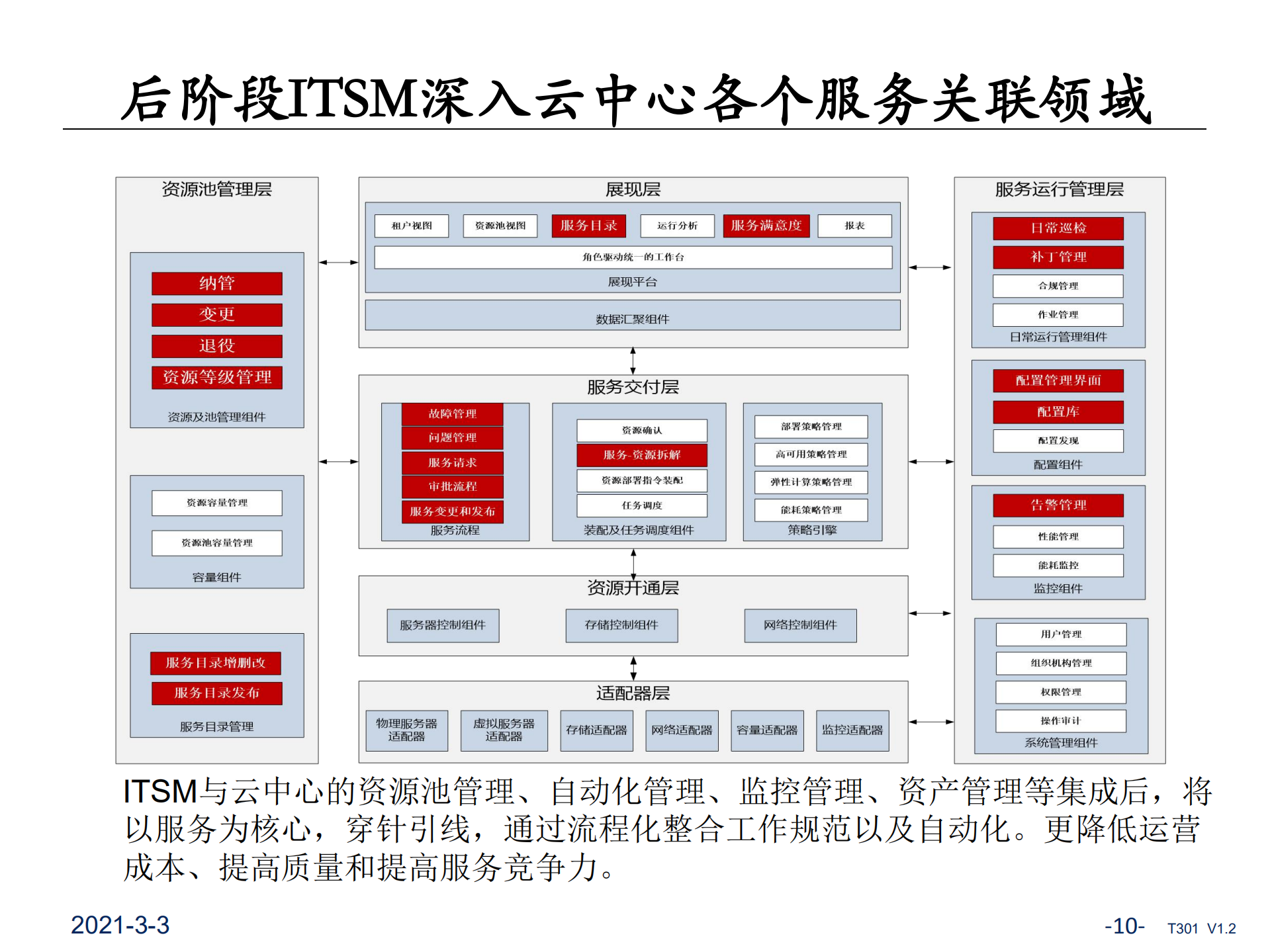Click the 服务目录增删改 button
Viewport: 1270px width, 952px height.
pyautogui.click(x=215, y=664)
